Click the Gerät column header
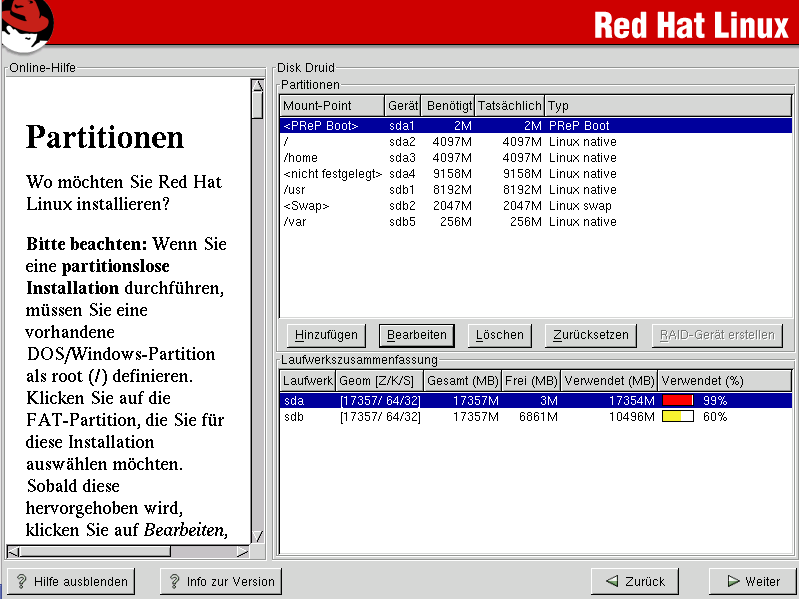799x599 pixels. 402,106
